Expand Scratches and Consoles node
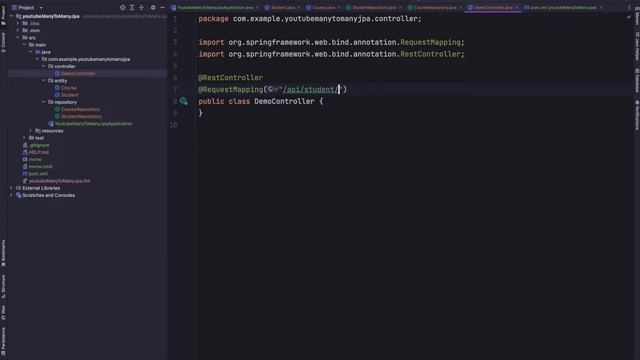This screenshot has height=360, width=640. (x=11, y=195)
